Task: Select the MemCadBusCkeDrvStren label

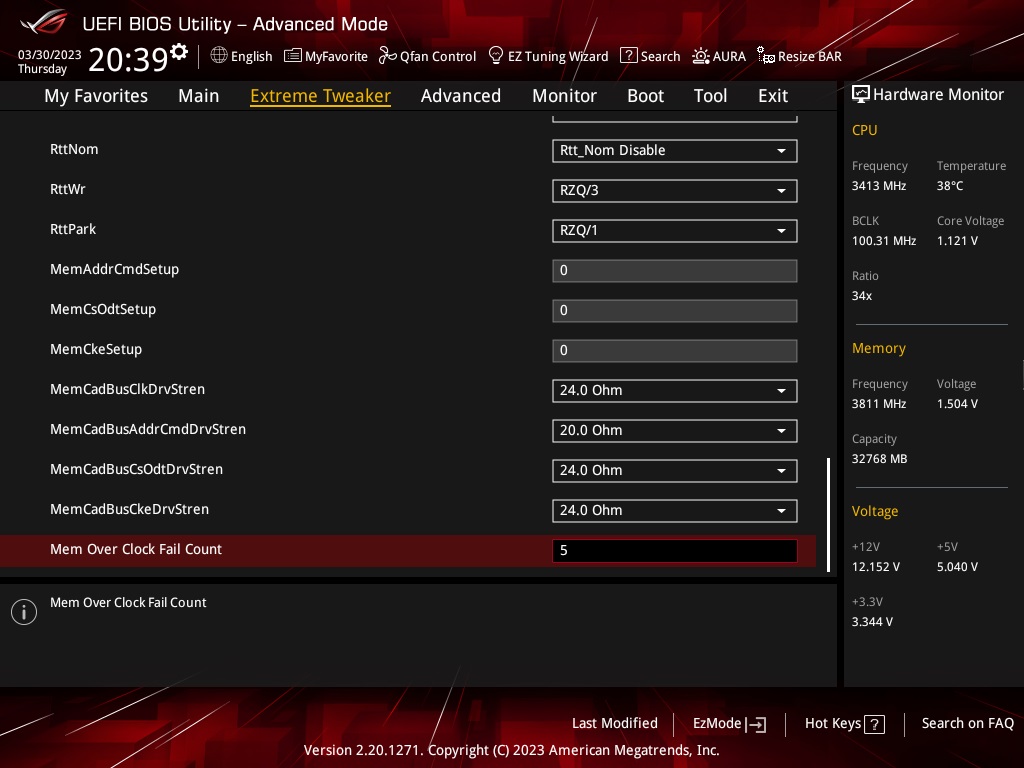Action: tap(129, 509)
